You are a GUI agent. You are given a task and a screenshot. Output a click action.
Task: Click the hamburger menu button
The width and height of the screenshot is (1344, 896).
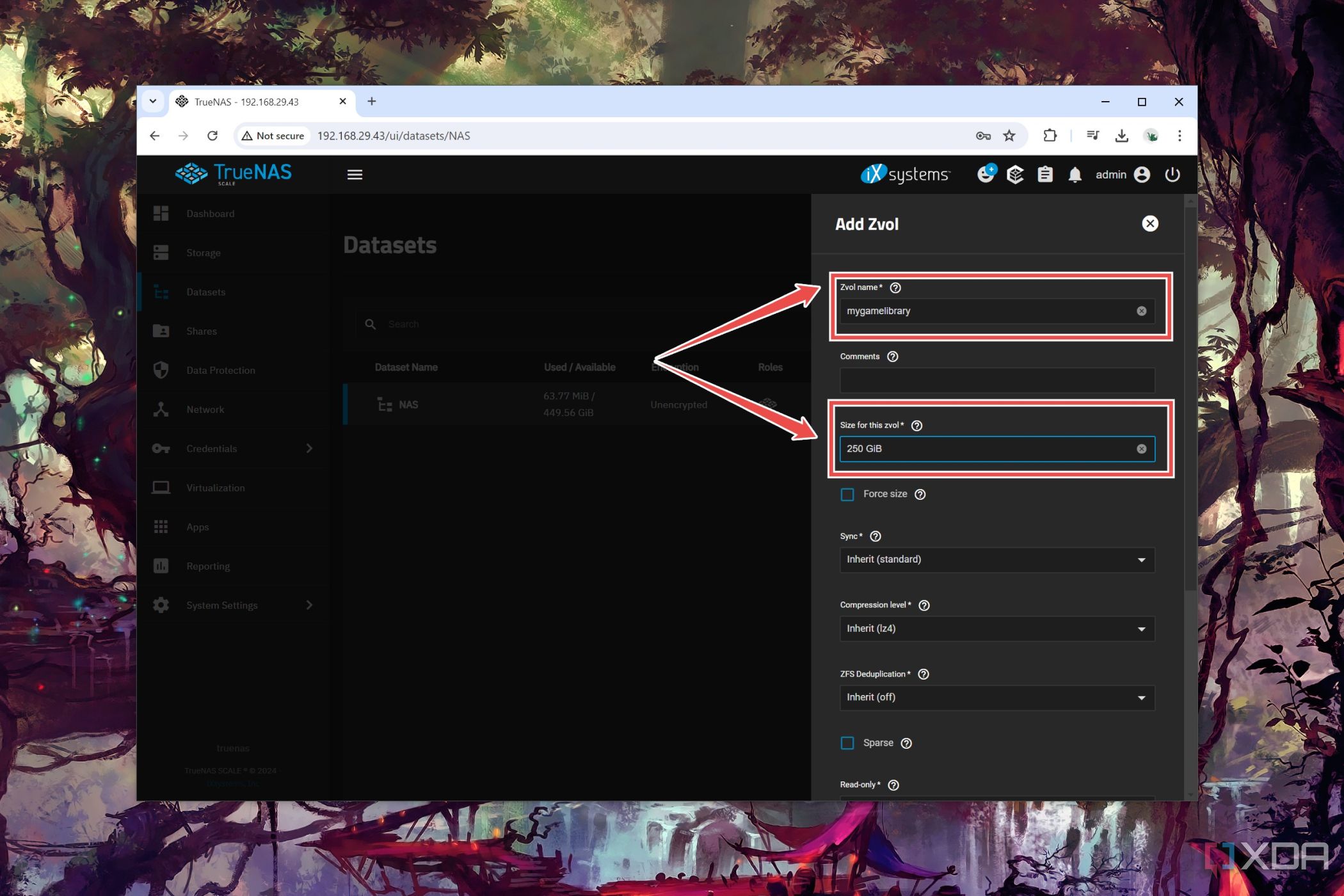(x=354, y=174)
